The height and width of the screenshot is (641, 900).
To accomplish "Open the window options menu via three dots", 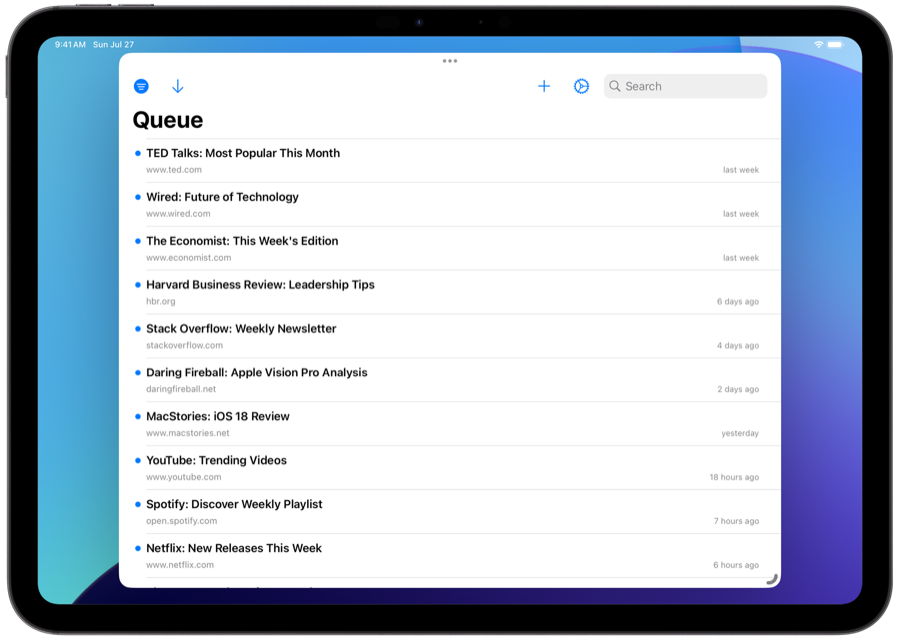I will [449, 61].
